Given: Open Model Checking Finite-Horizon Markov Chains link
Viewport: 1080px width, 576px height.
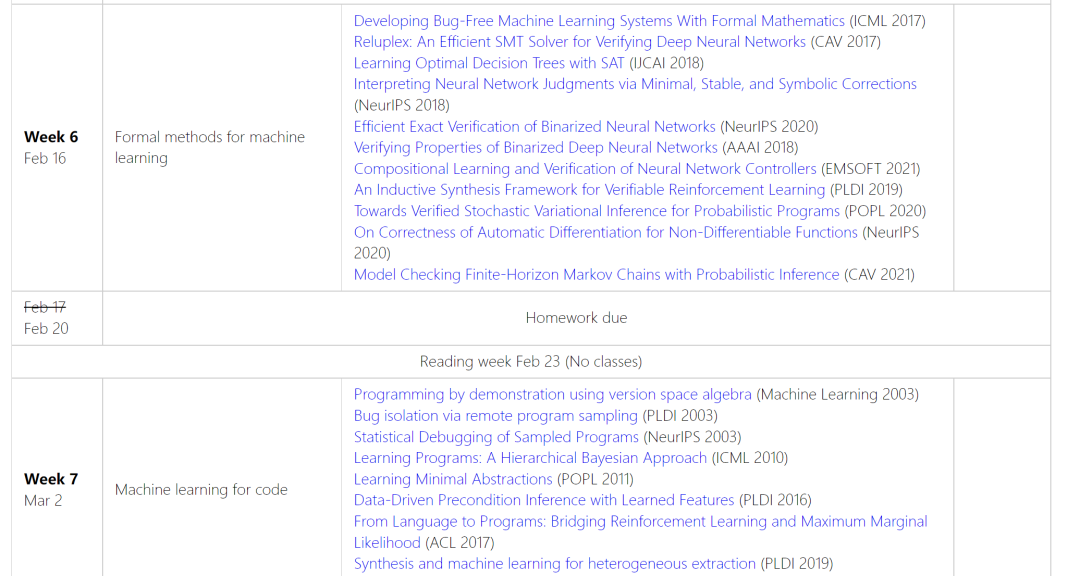Looking at the screenshot, I should click(596, 274).
